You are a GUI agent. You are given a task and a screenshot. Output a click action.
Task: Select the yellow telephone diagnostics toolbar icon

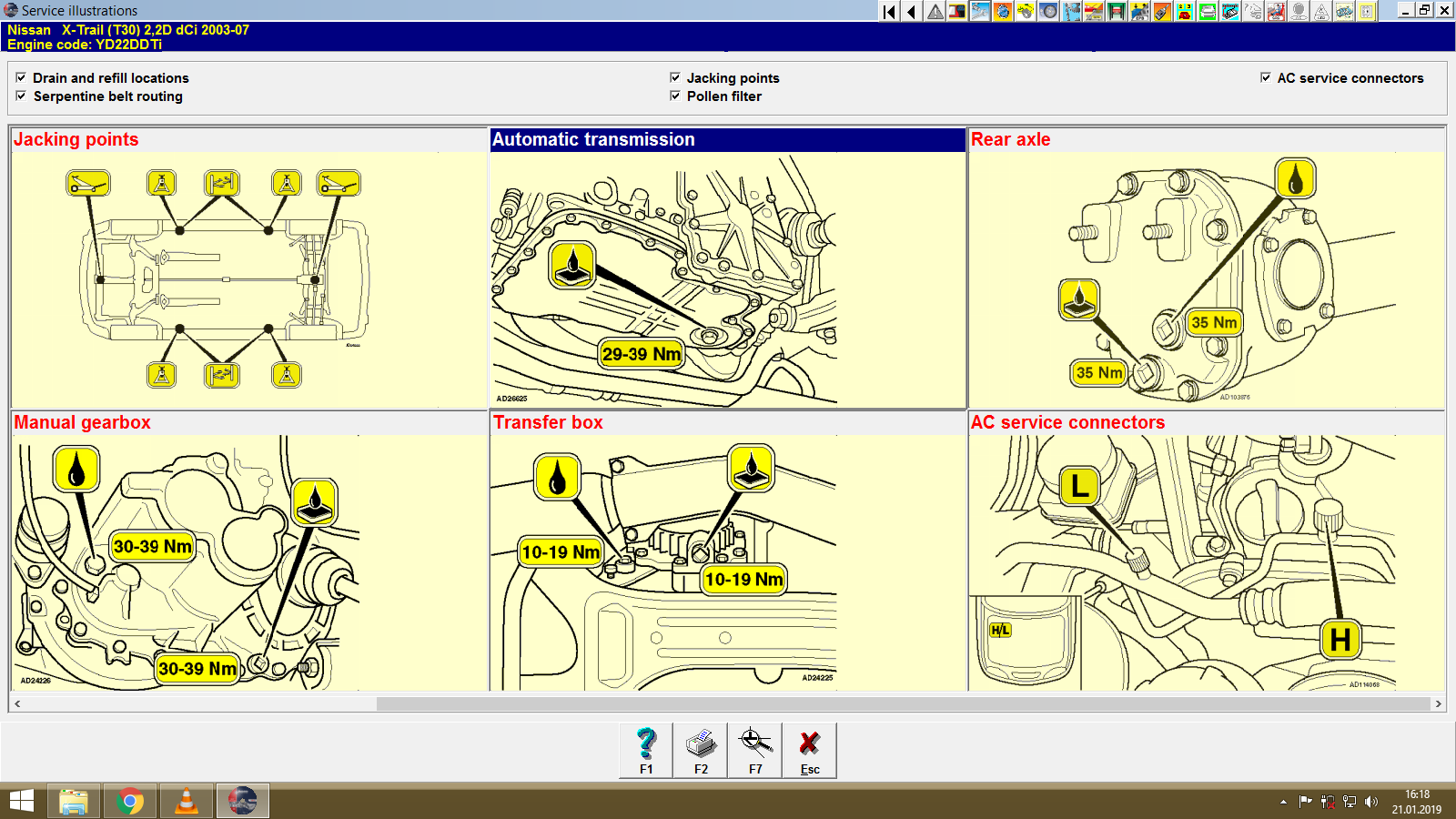point(1184,12)
